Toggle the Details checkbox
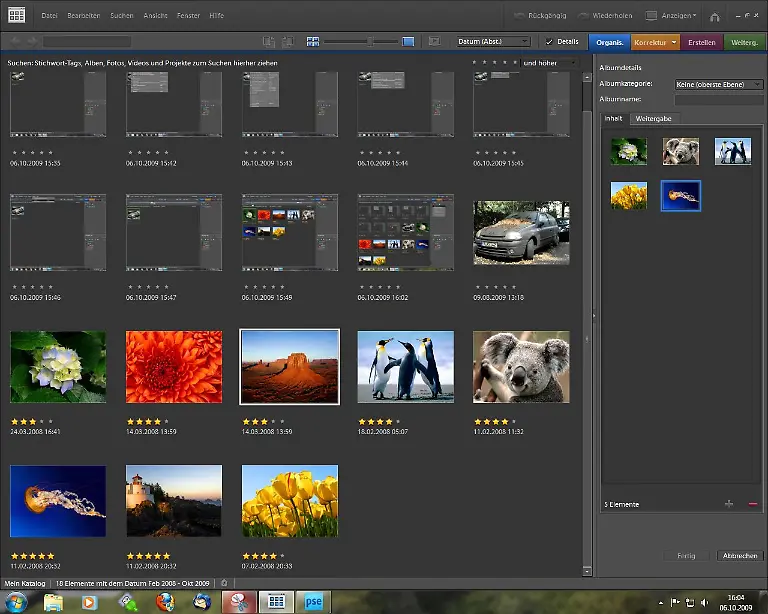This screenshot has height=614, width=768. 550,41
